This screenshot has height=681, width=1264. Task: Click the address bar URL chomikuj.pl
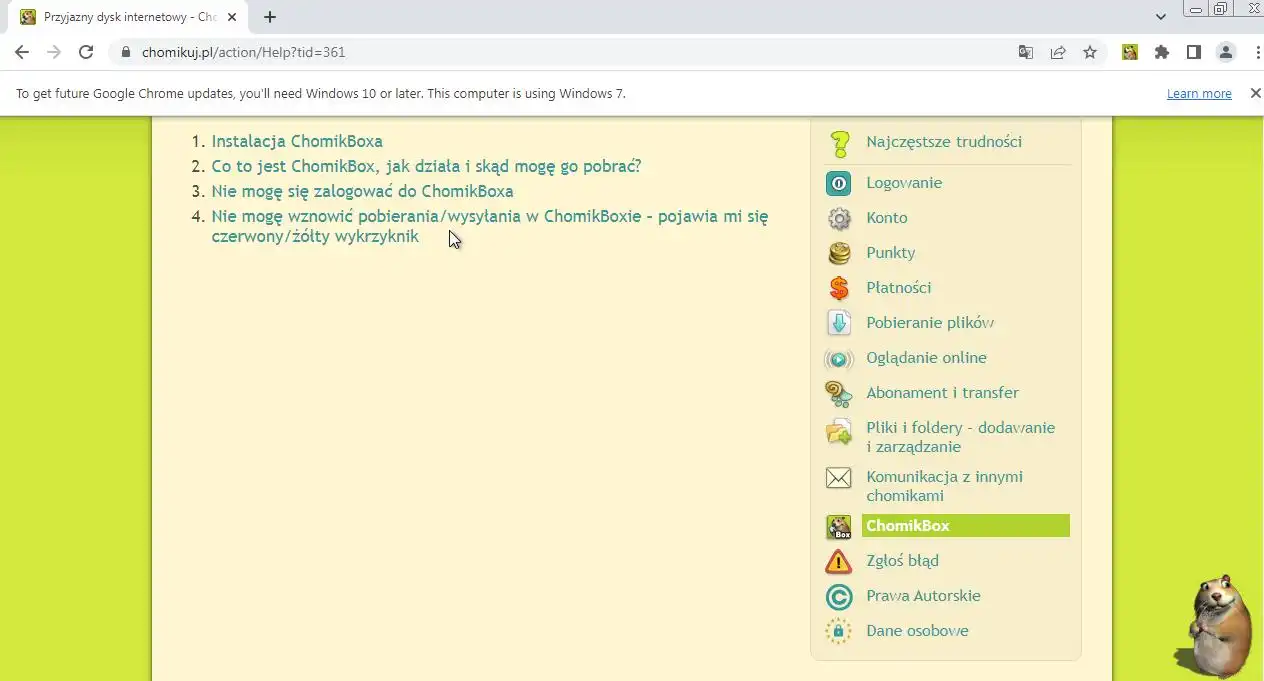pyautogui.click(x=244, y=52)
